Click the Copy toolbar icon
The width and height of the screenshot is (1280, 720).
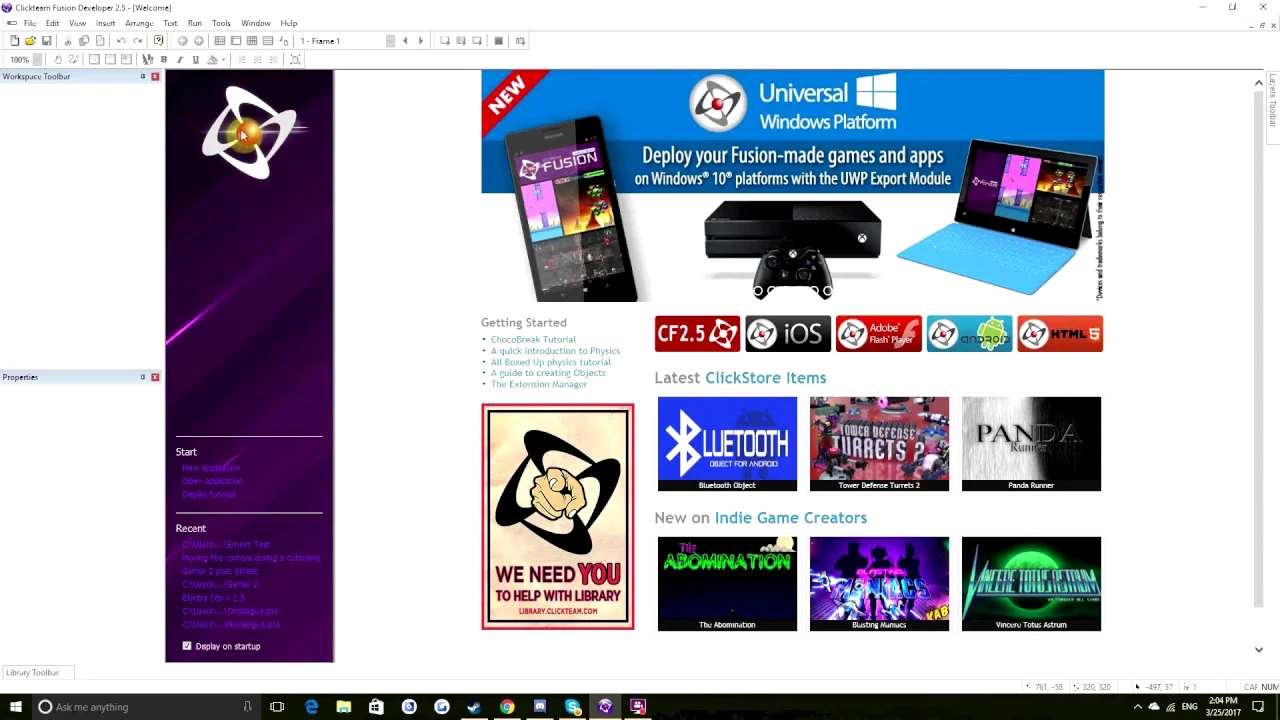84,41
